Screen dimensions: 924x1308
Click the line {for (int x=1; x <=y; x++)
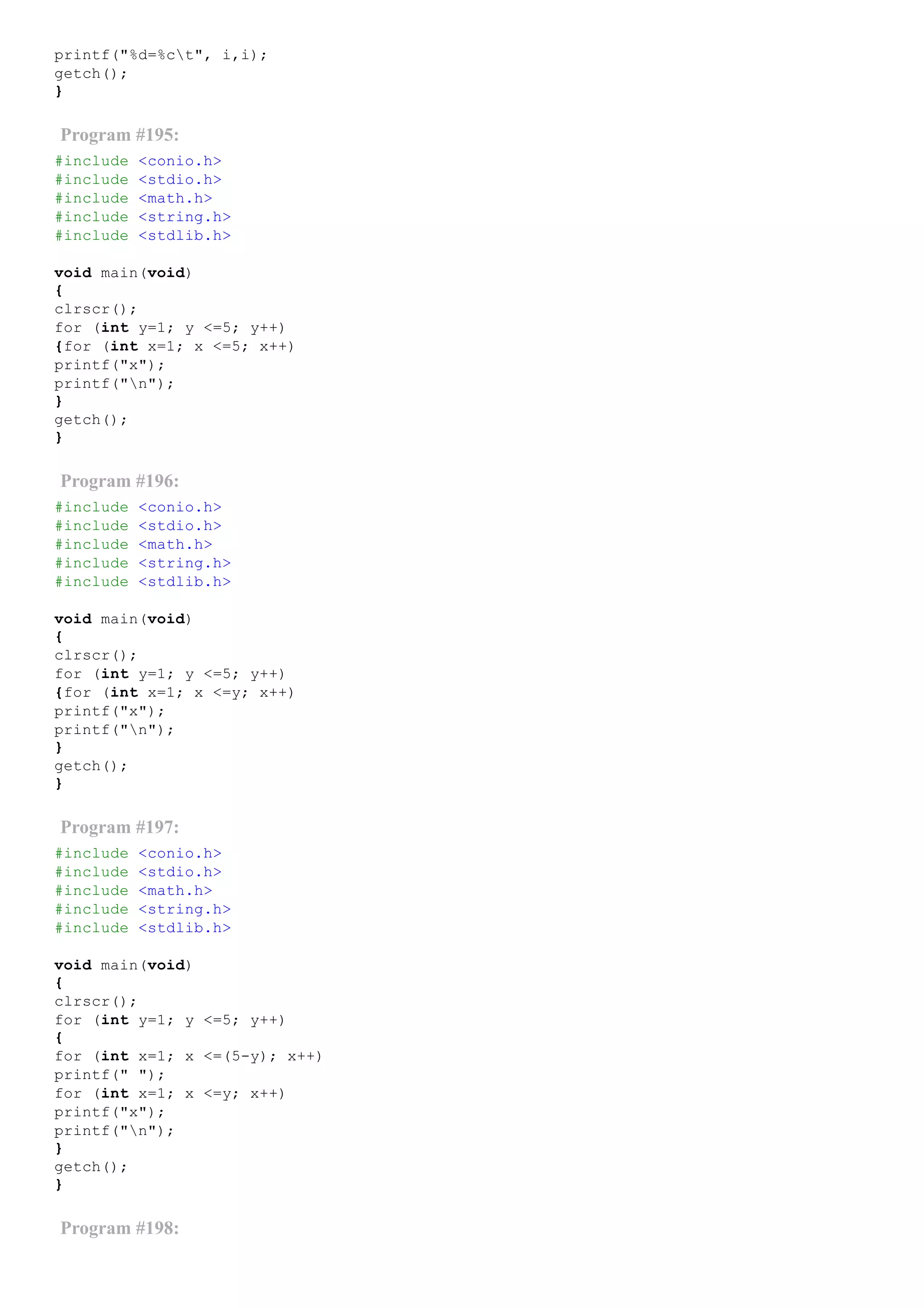pyautogui.click(x=174, y=693)
